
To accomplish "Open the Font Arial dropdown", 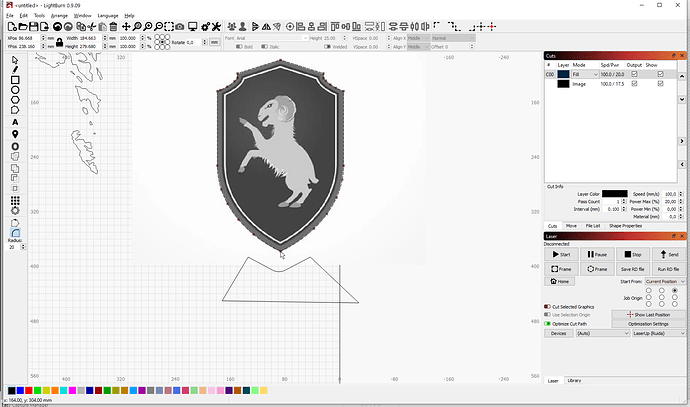I will (272, 38).
